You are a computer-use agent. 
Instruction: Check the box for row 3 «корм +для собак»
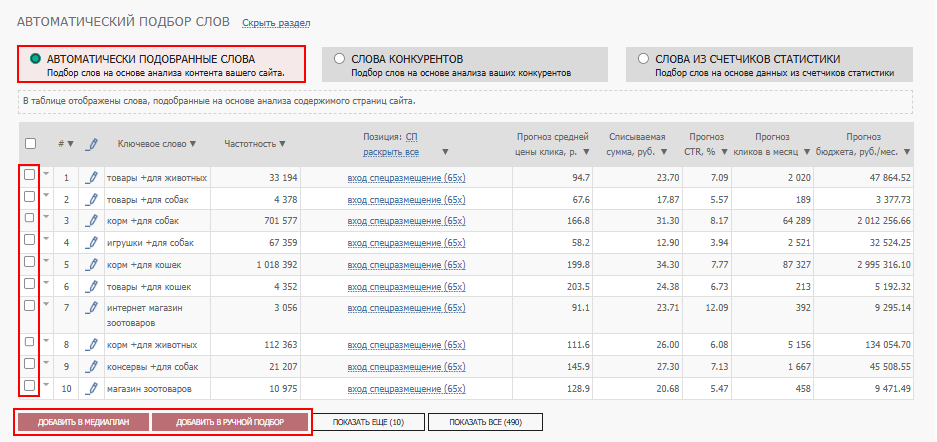click(x=30, y=219)
